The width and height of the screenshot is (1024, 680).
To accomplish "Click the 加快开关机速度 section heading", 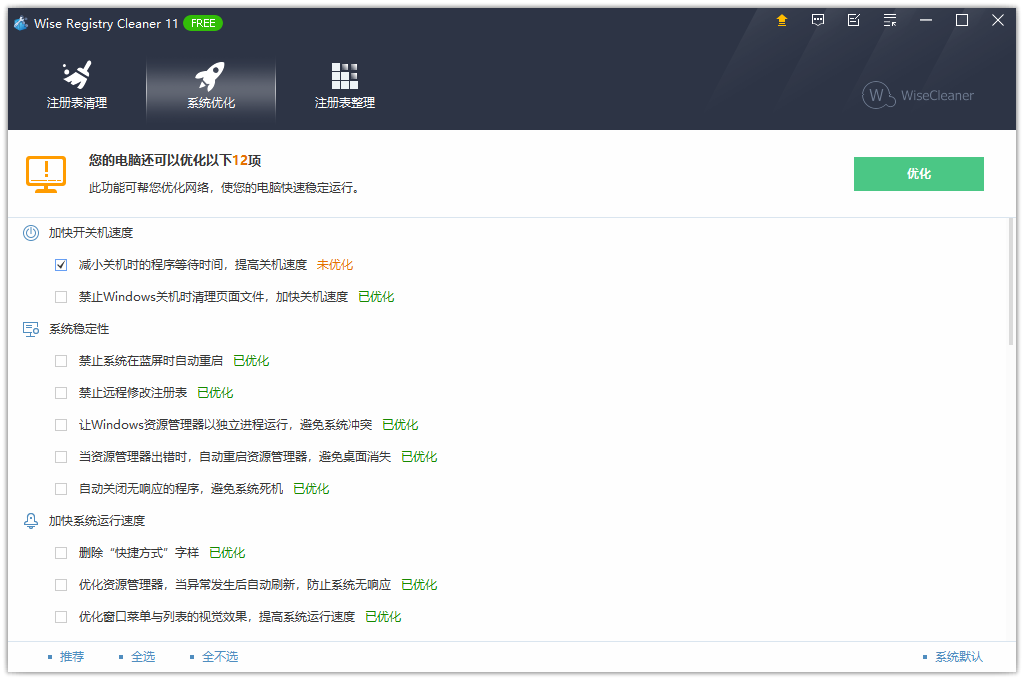I will (x=91, y=233).
